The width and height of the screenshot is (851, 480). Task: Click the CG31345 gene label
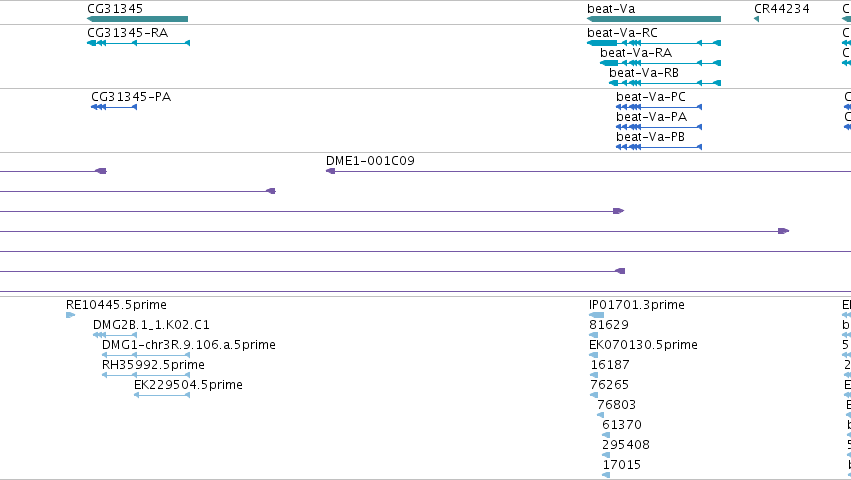(115, 9)
